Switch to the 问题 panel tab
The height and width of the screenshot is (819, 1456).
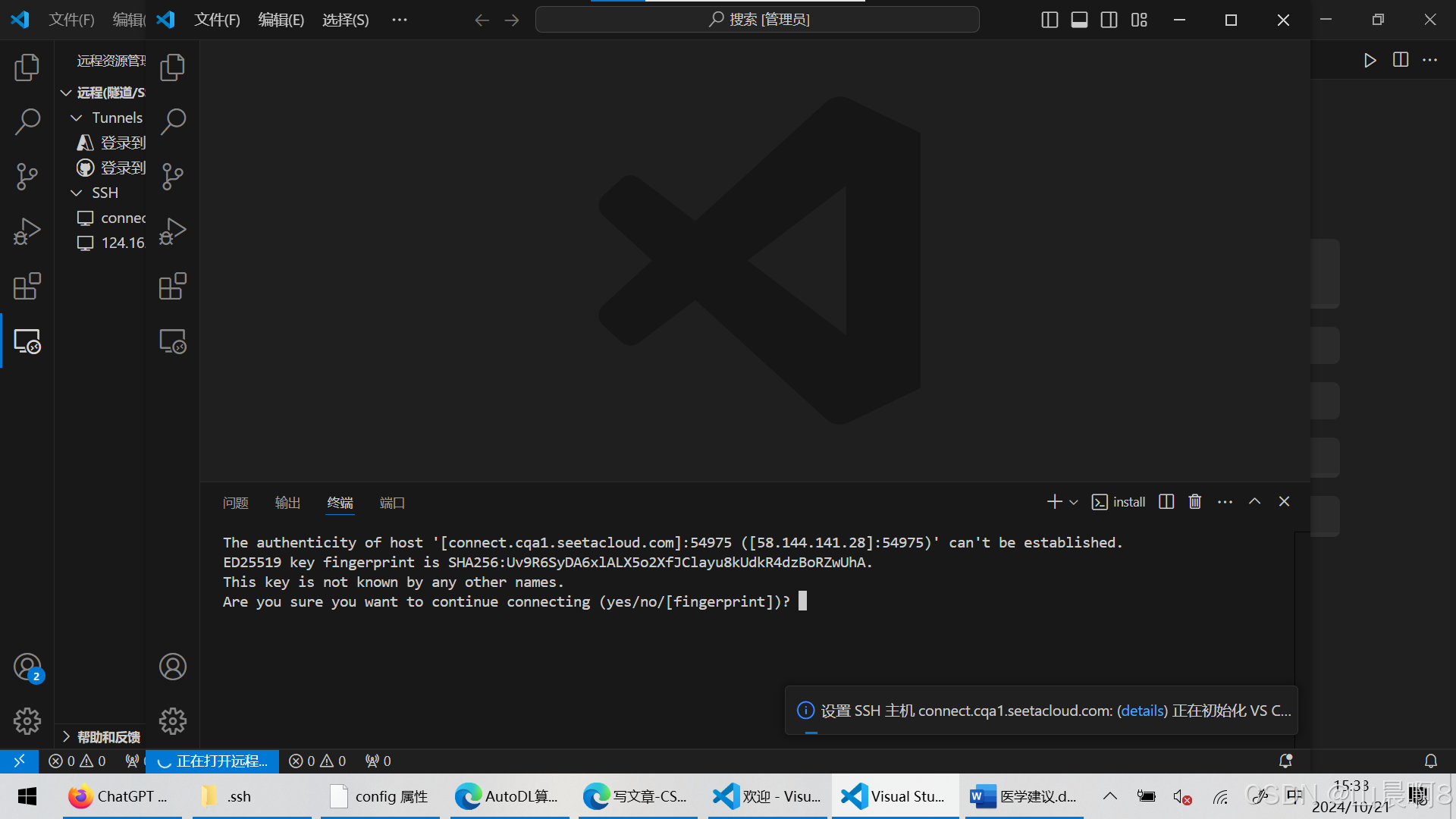pos(236,503)
